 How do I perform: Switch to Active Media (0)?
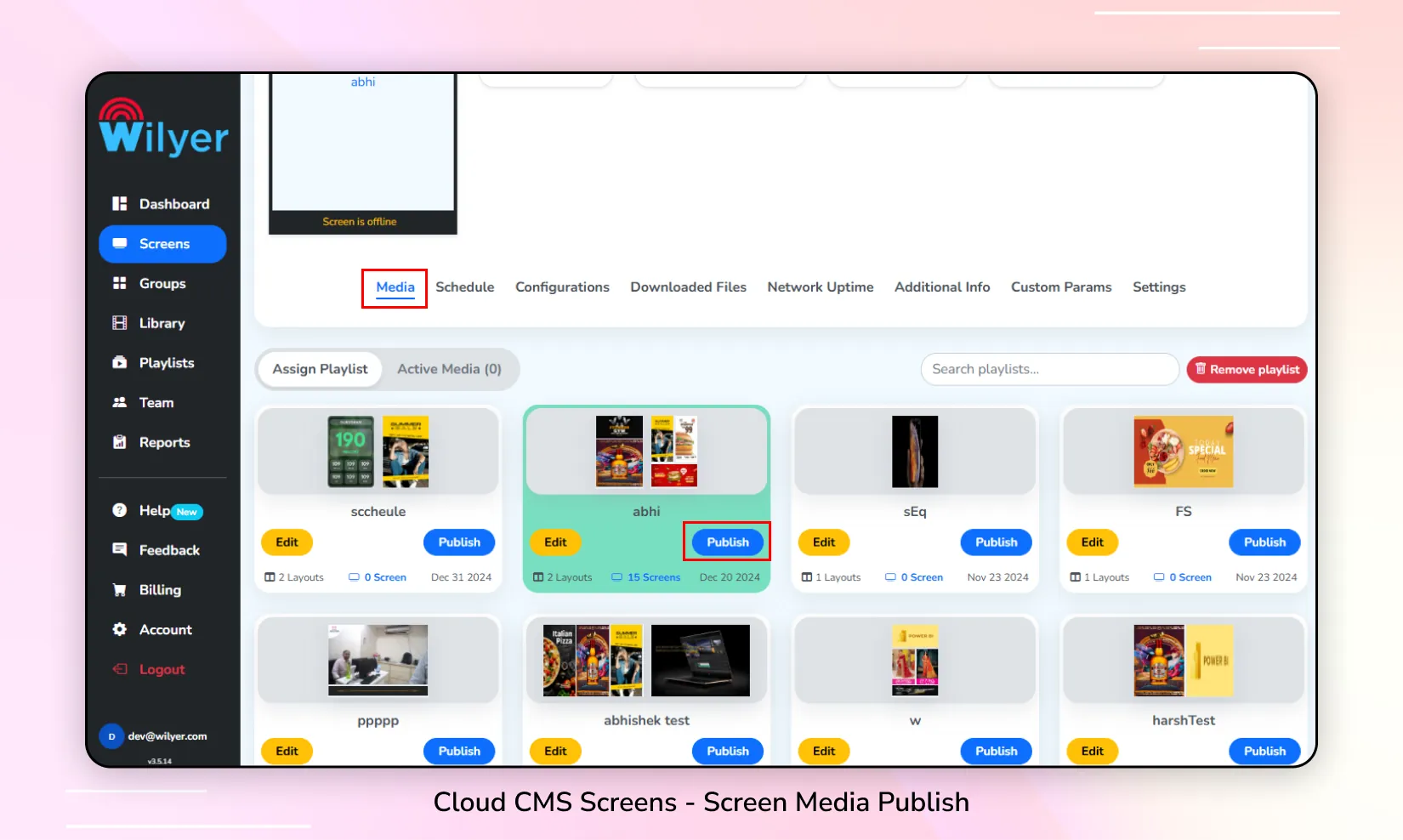tap(449, 369)
